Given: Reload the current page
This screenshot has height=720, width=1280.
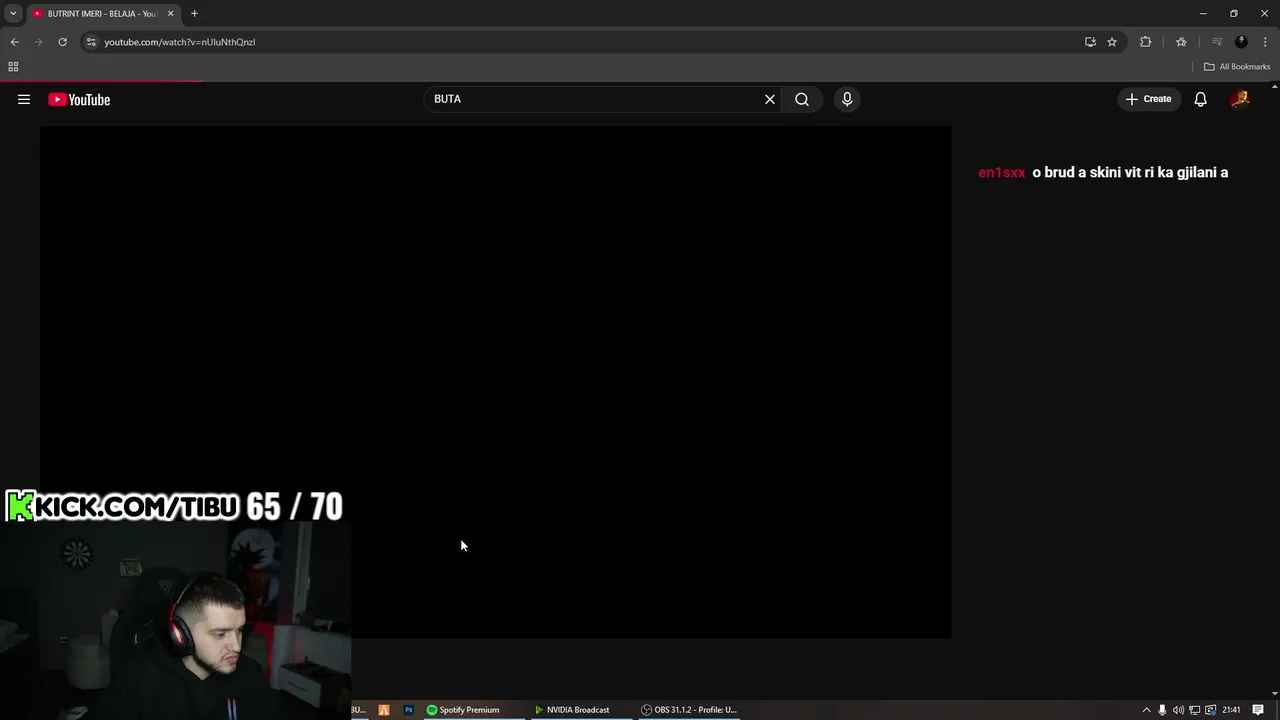Looking at the screenshot, I should coord(62,42).
